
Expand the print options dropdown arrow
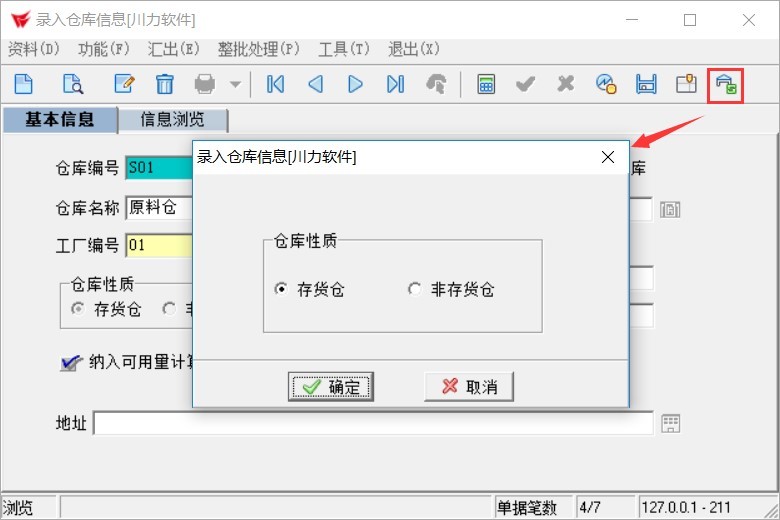(x=235, y=84)
